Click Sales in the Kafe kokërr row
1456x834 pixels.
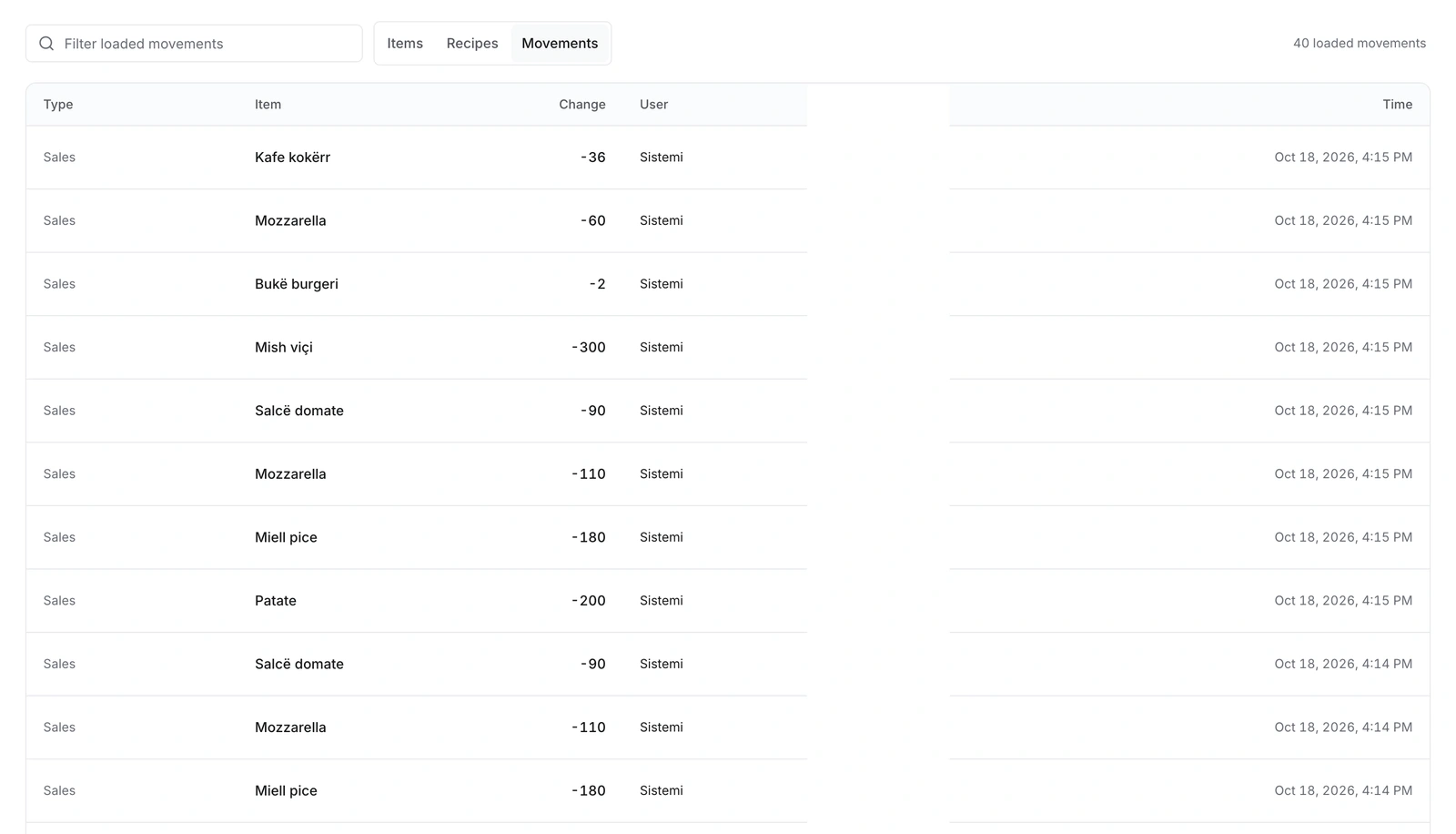pos(59,158)
